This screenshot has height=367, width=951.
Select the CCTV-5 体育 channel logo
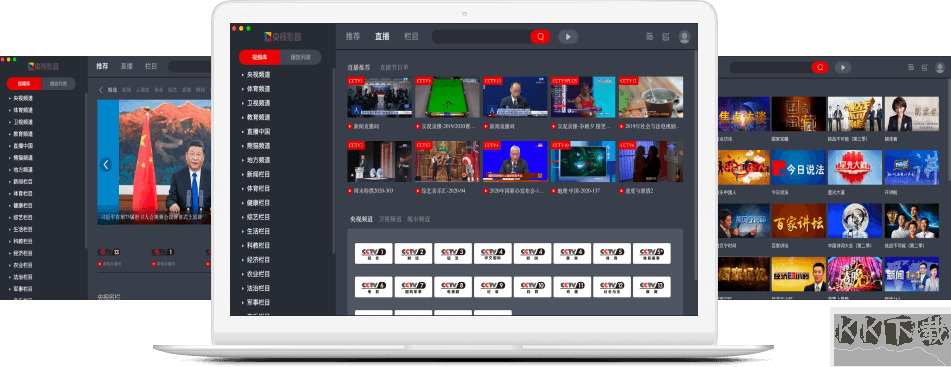click(612, 254)
